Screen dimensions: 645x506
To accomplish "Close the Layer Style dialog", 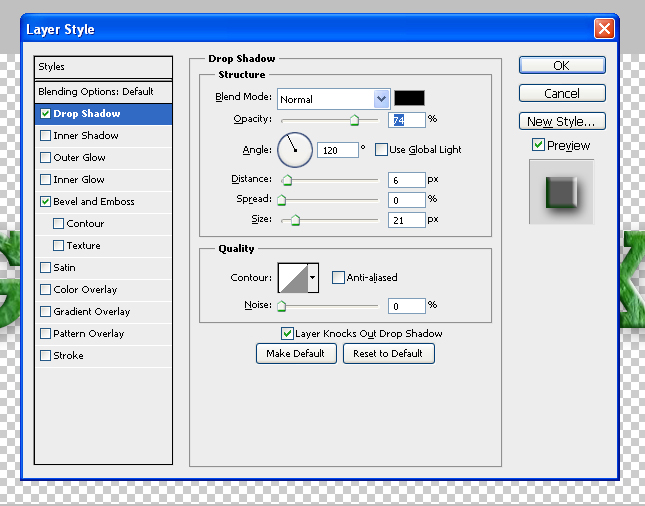I will 603,29.
